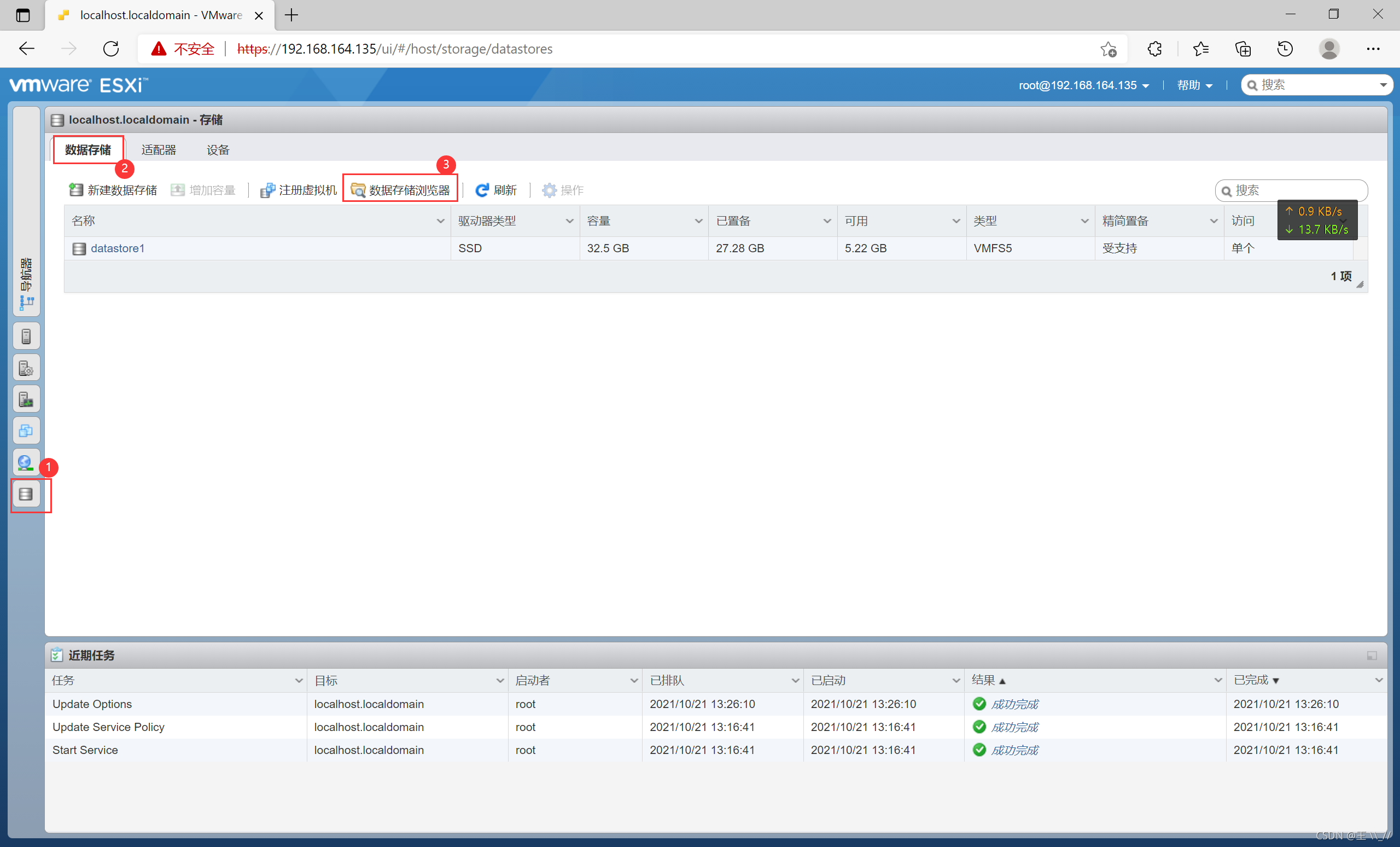The height and width of the screenshot is (847, 1400).
Task: Open the 容量 column dropdown
Action: tap(698, 221)
